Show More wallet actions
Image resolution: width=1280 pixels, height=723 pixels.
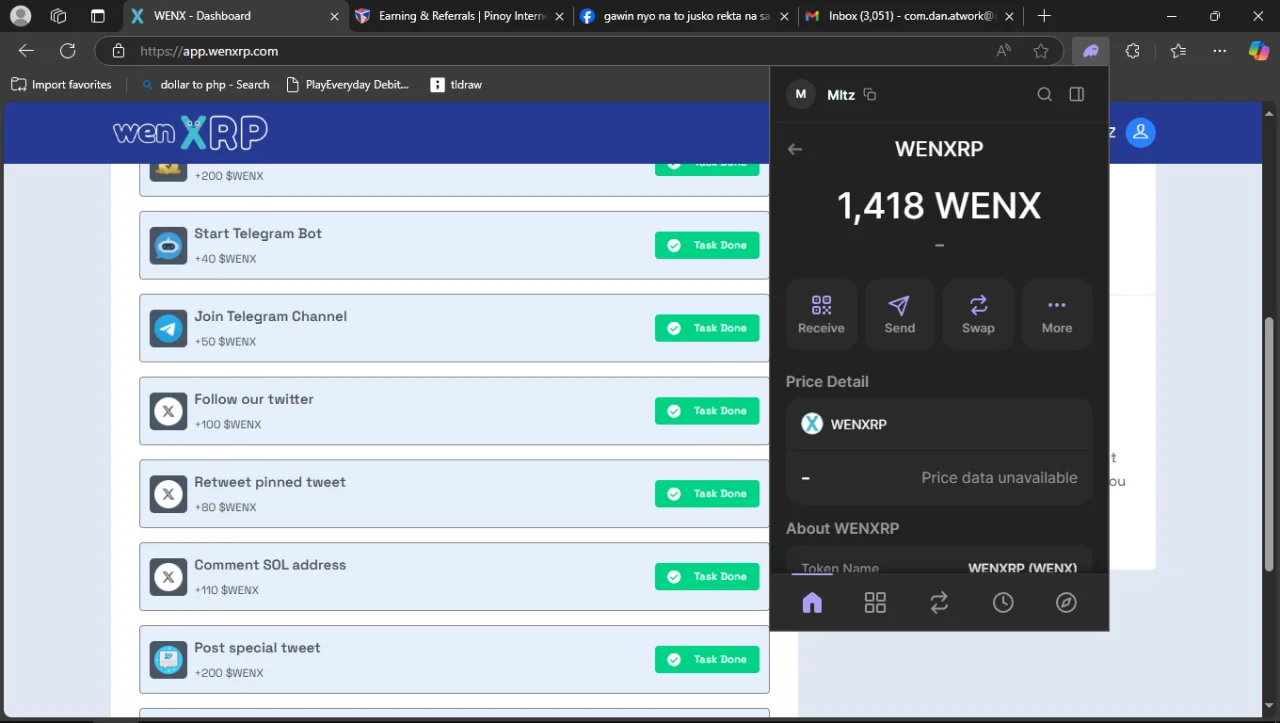coord(1057,314)
